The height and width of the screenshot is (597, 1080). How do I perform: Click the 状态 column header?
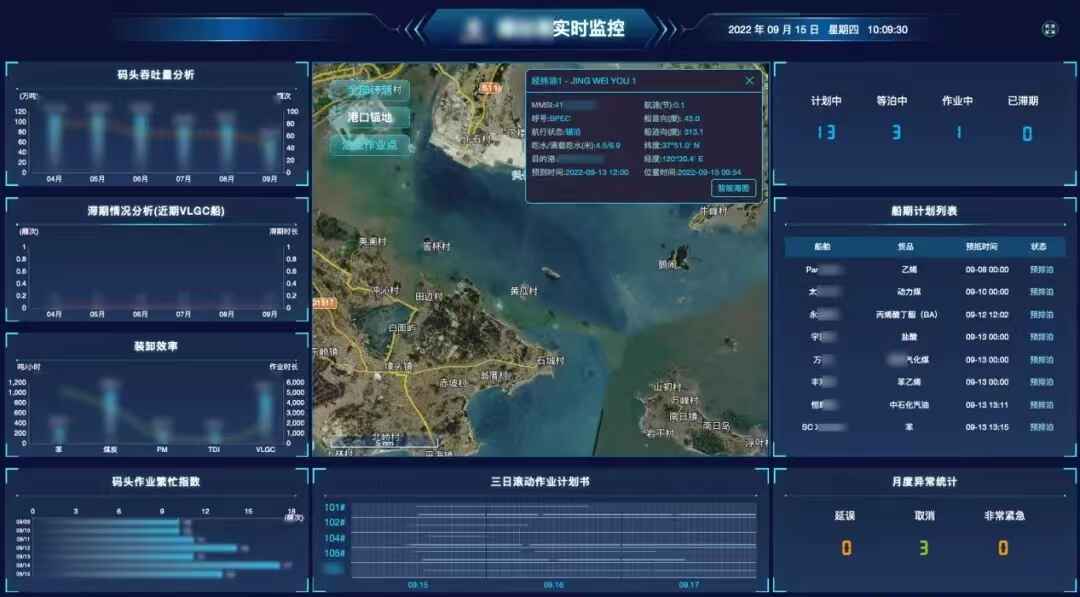coord(1040,247)
